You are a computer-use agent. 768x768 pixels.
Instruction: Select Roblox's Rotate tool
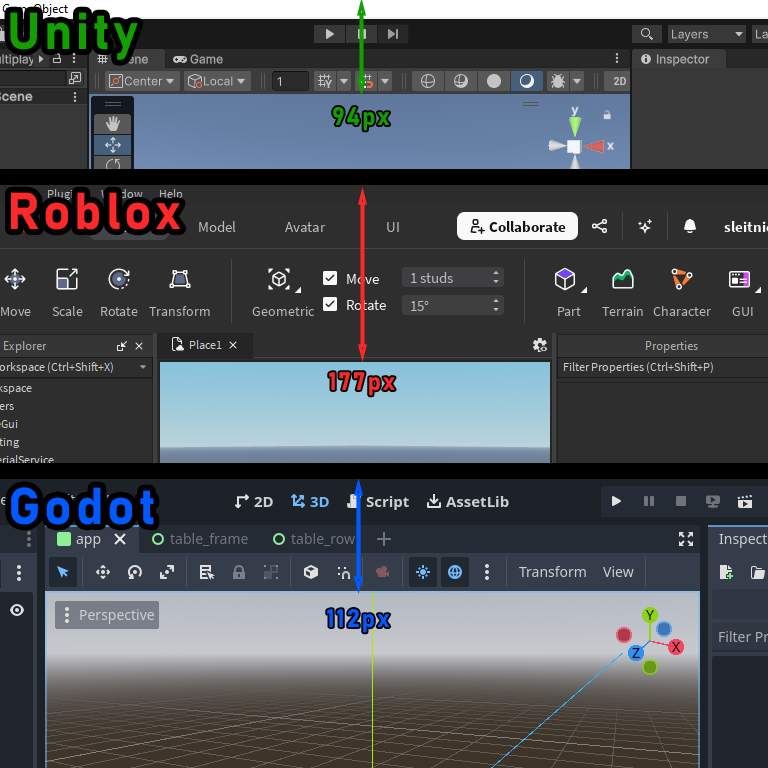(119, 292)
